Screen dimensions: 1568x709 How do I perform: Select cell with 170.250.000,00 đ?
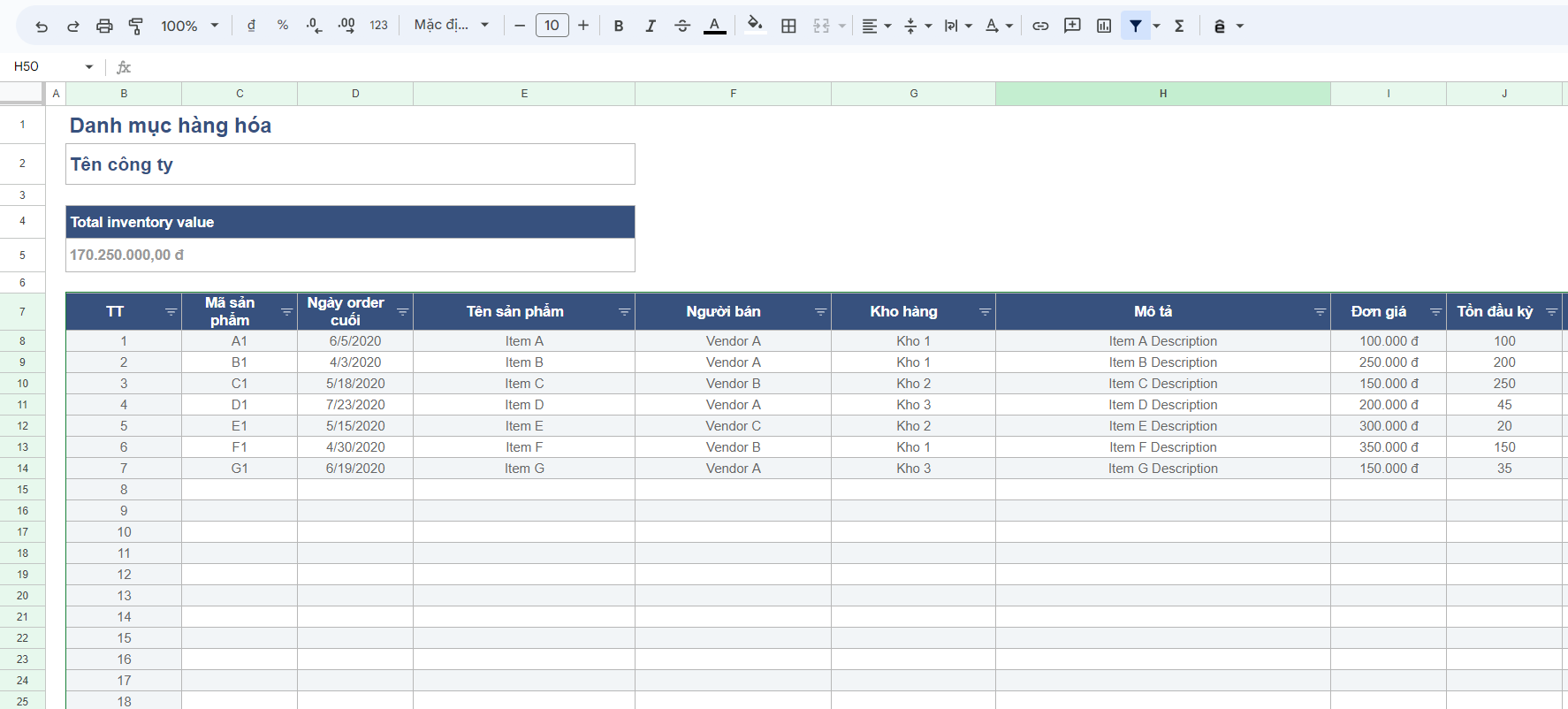350,255
